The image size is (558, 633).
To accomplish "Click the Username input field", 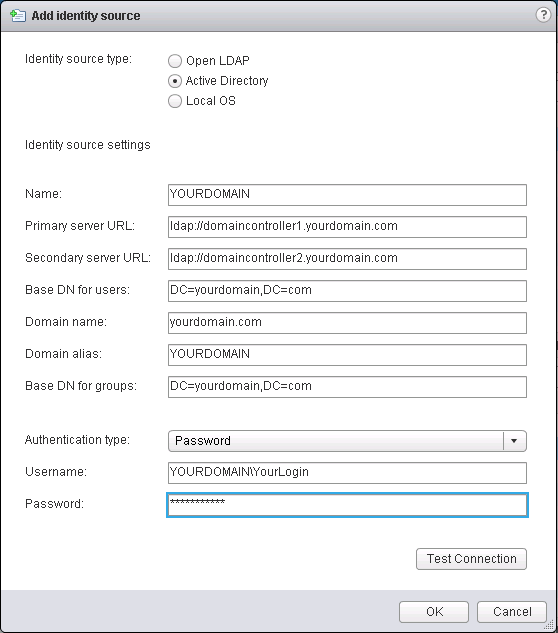I will pyautogui.click(x=347, y=473).
